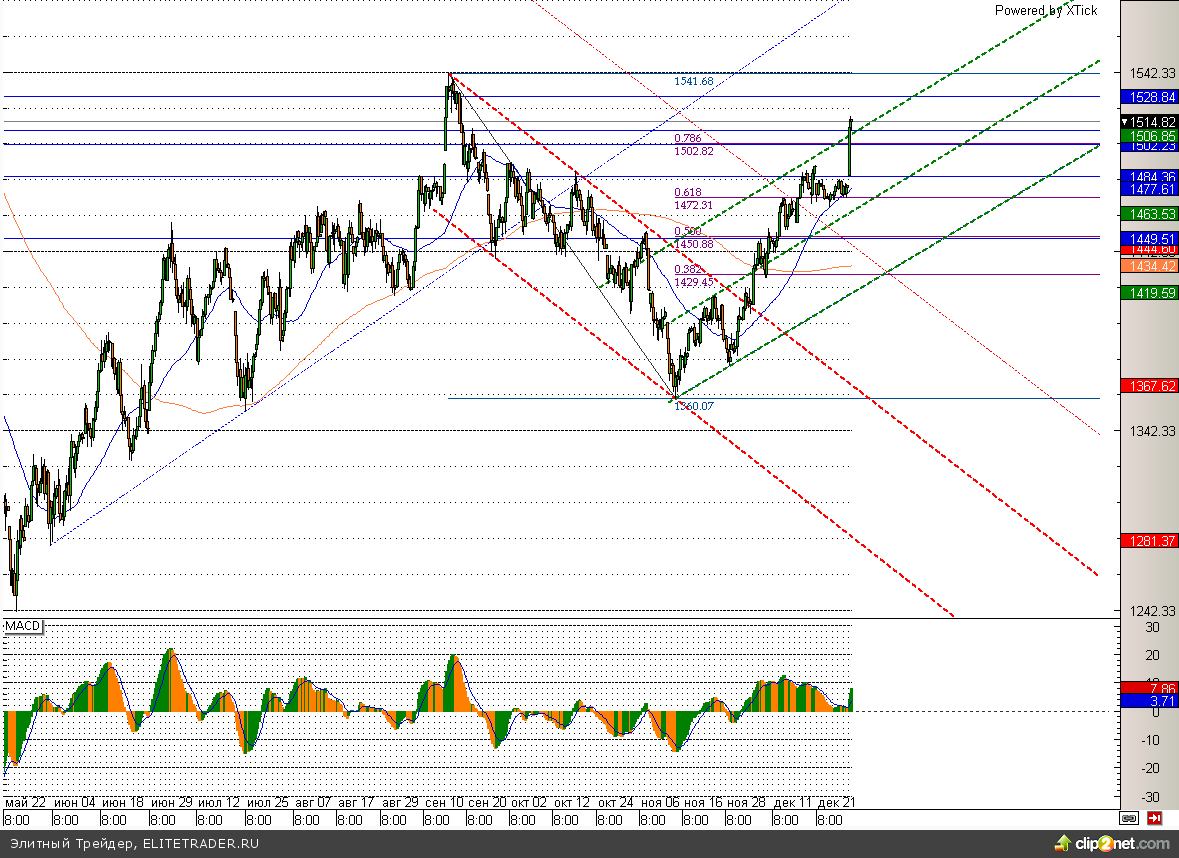Click the red scroll-to-end arrow icon
Screen dimensions: 1179x858
pos(1154,818)
